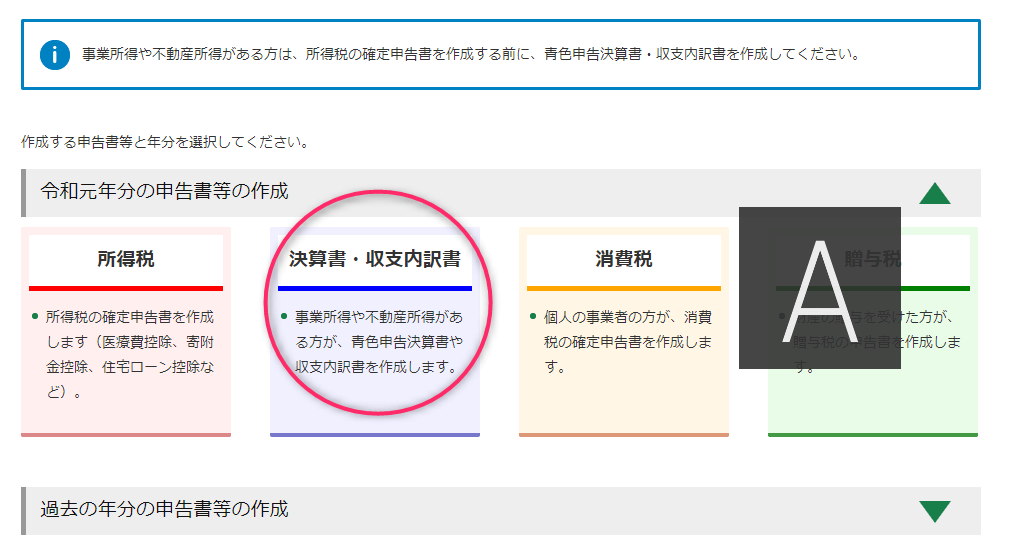Viewport: 1015px width, 557px height.
Task: Click the 過去の年分の申告書等の作成 header
Action: 165,509
